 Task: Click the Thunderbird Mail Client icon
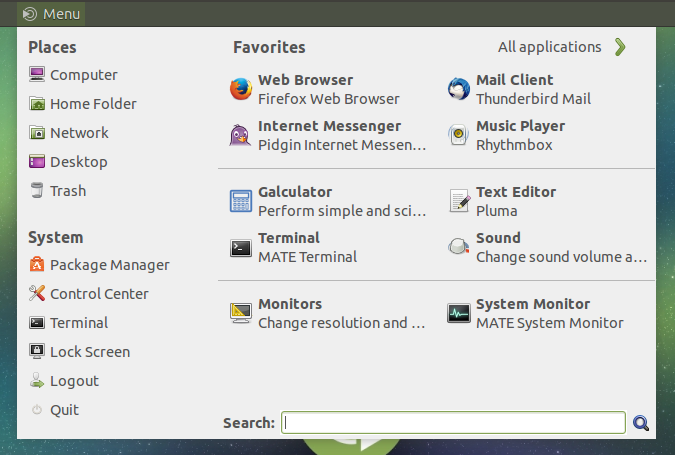pos(458,89)
